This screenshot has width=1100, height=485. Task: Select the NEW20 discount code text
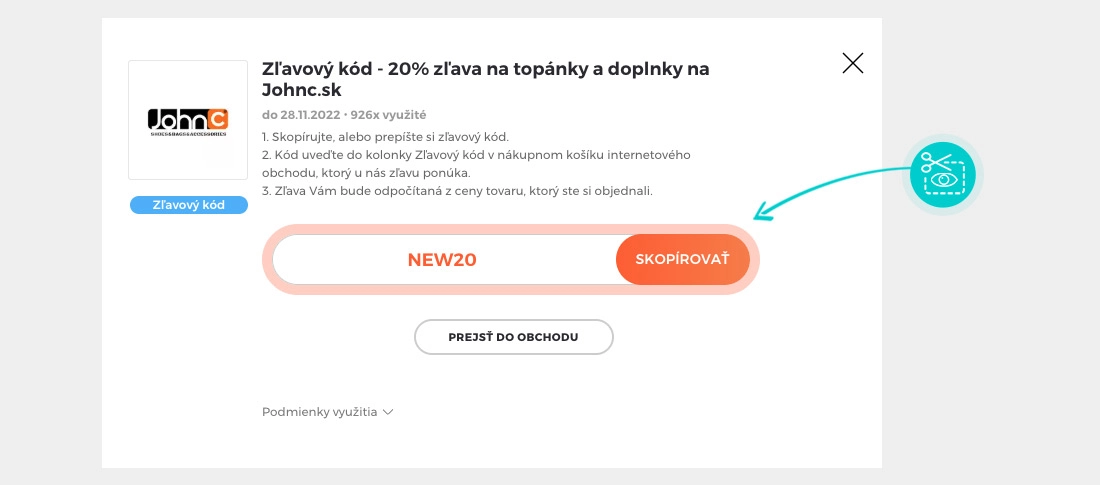pos(442,260)
